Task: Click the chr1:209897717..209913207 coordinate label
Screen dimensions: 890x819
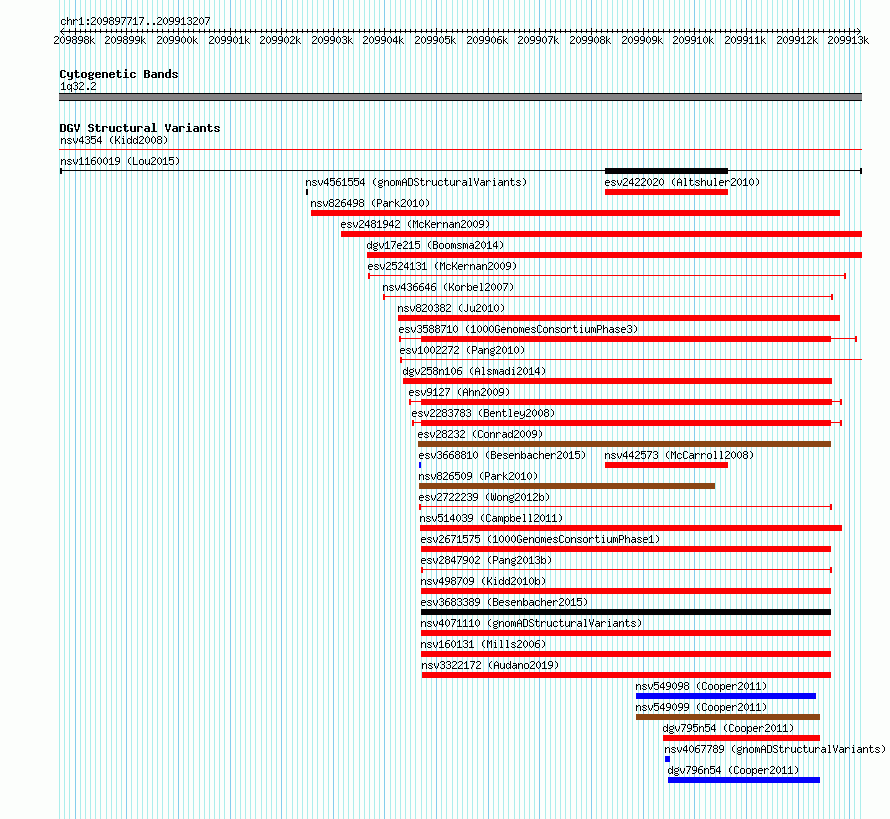Action: pyautogui.click(x=135, y=21)
